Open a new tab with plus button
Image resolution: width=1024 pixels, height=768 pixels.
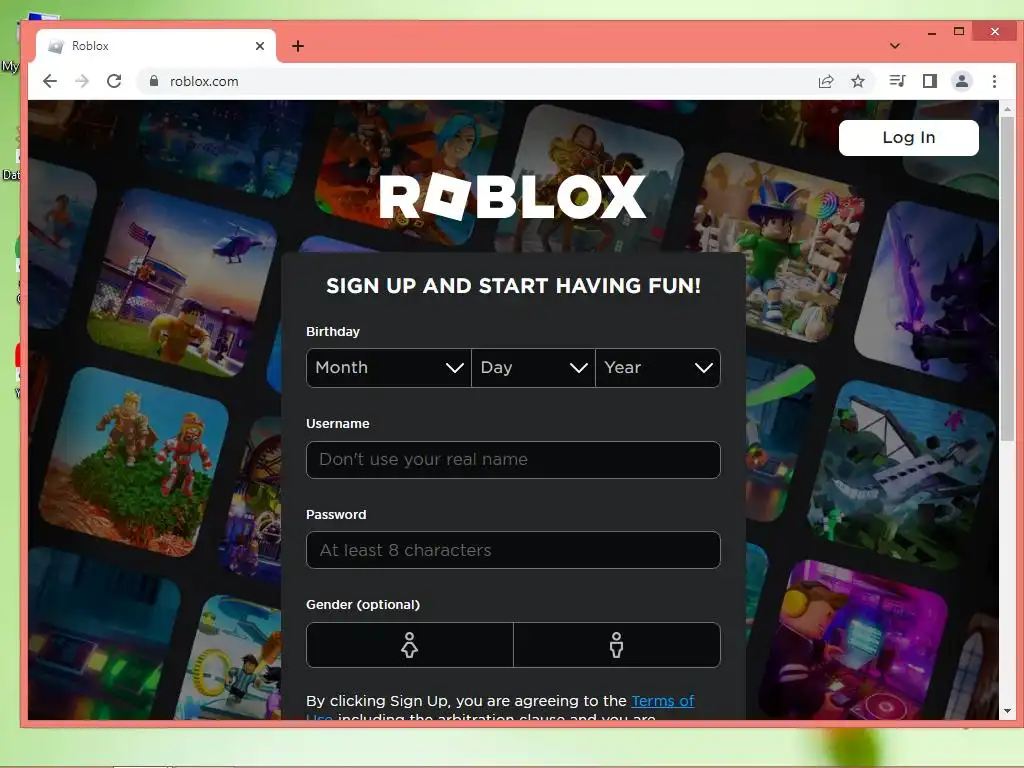coord(298,46)
